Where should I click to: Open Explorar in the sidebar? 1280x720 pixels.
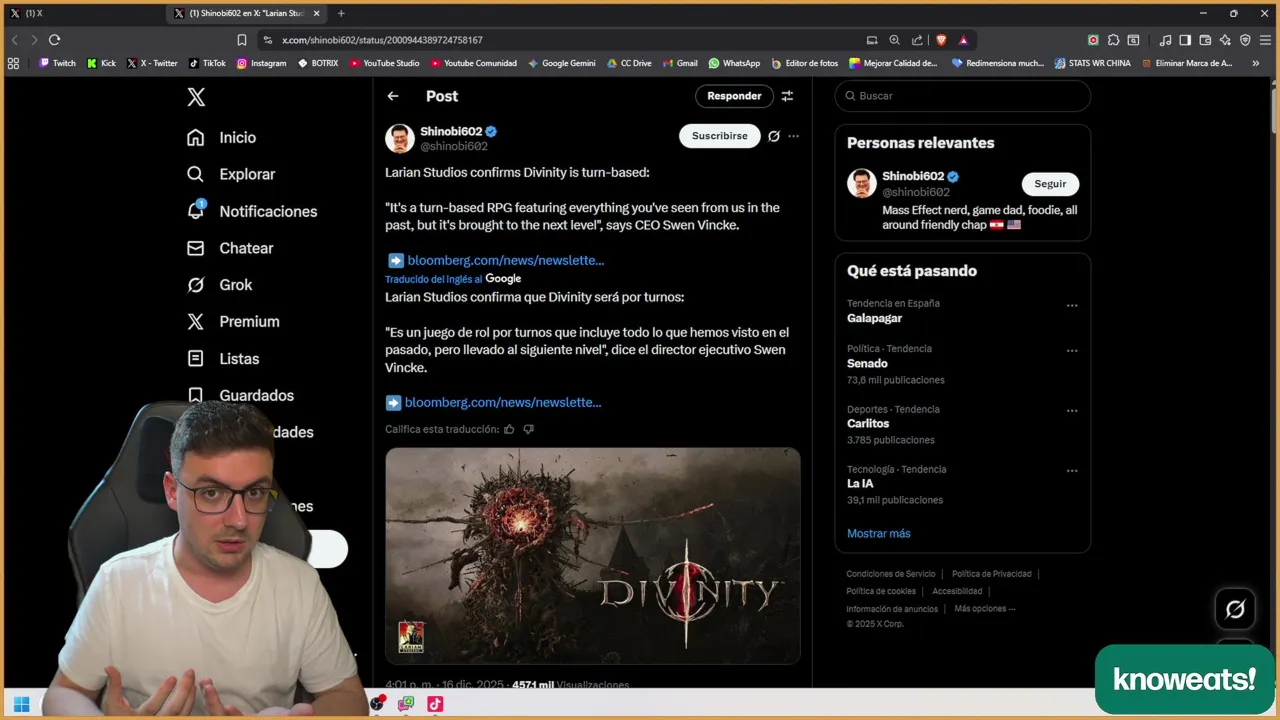tap(231, 174)
